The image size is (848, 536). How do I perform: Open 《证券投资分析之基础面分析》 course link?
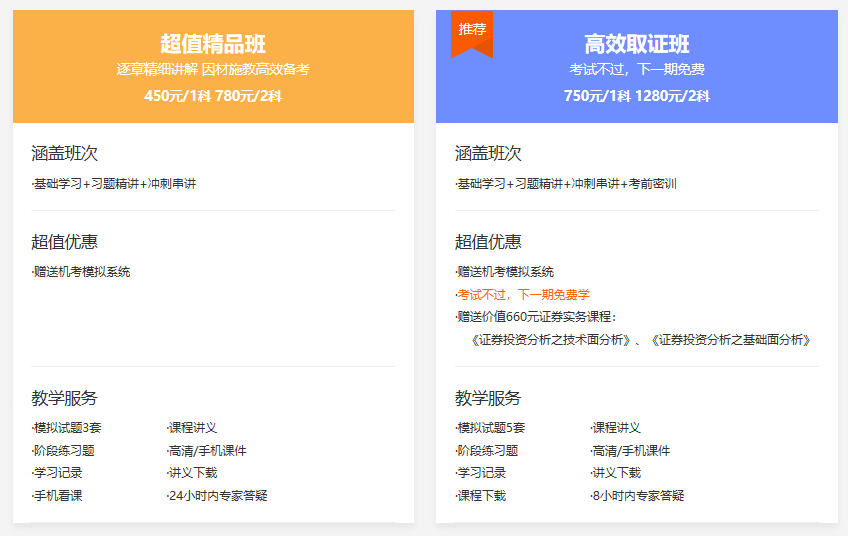pos(730,340)
